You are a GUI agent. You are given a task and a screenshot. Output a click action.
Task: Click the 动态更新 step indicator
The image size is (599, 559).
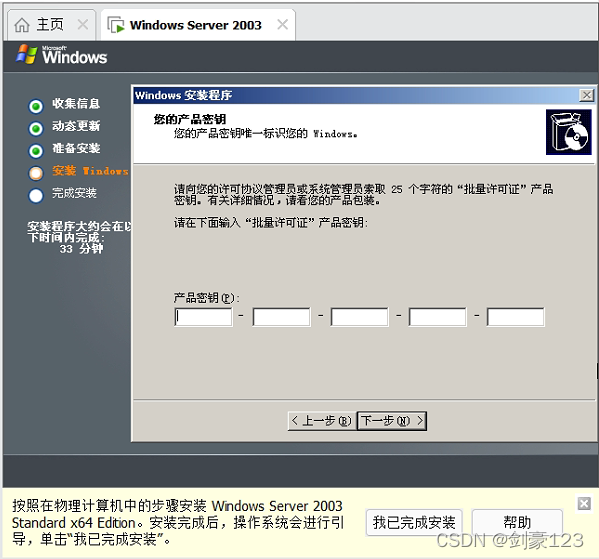tap(36, 128)
